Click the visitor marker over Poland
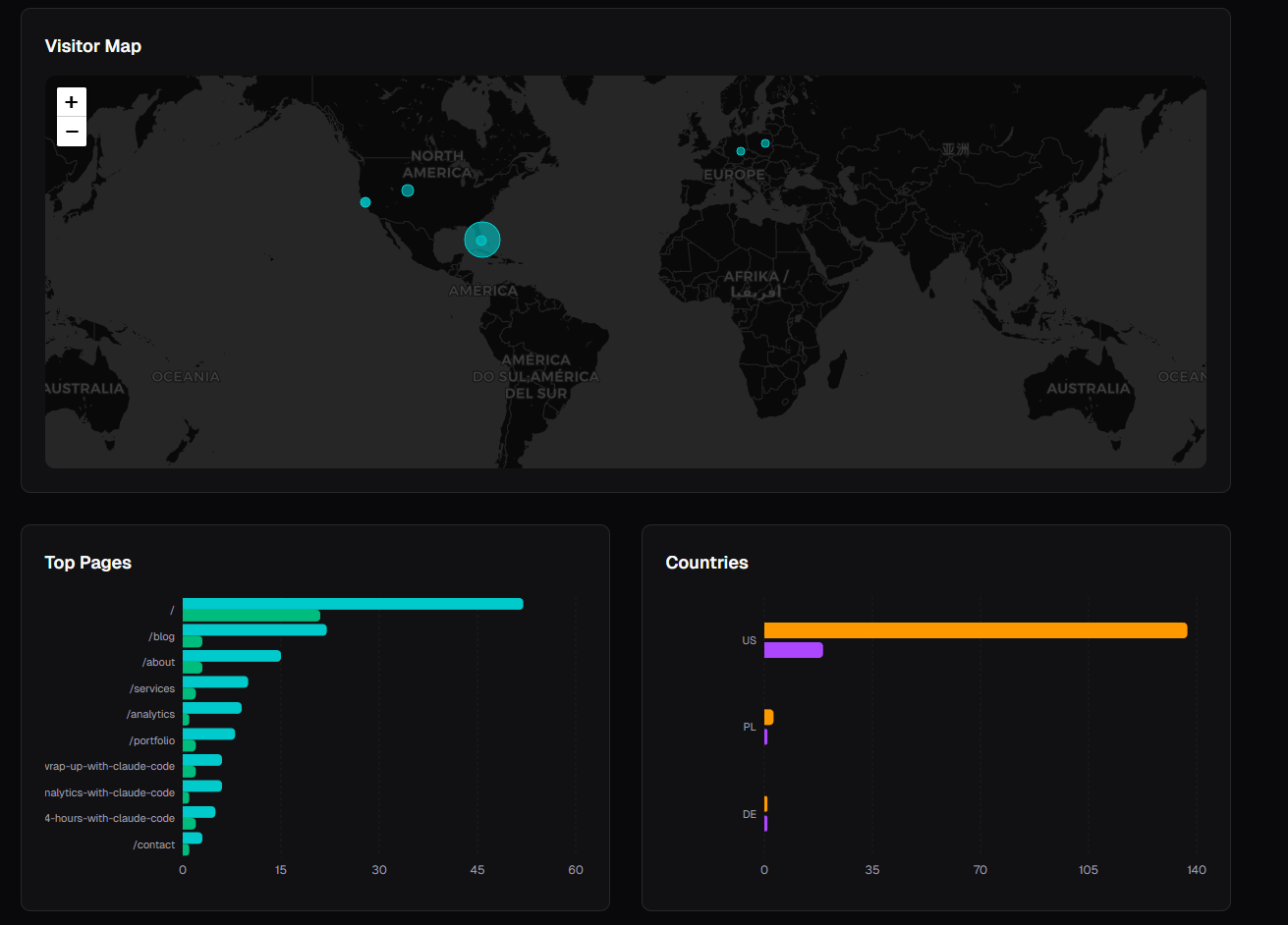This screenshot has width=1288, height=925. click(x=765, y=143)
